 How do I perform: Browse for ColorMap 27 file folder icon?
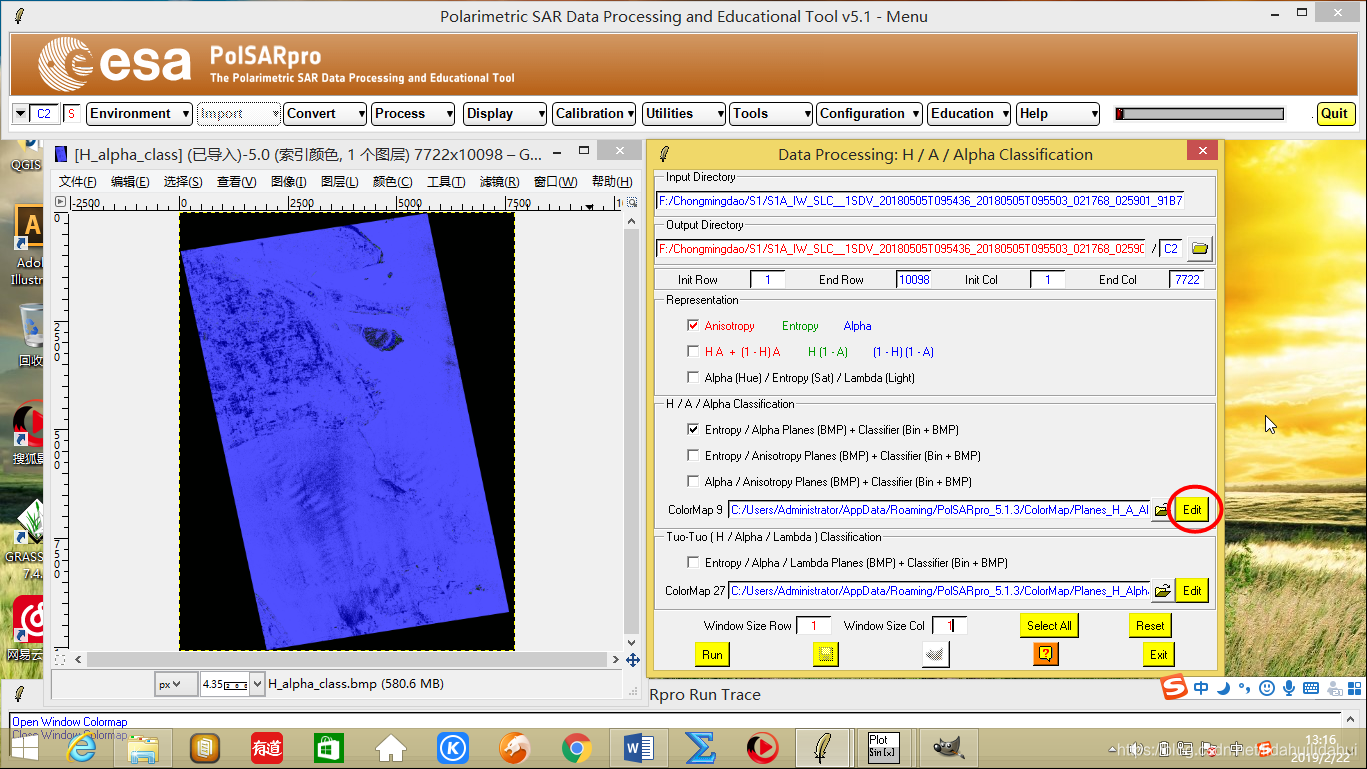(1162, 591)
